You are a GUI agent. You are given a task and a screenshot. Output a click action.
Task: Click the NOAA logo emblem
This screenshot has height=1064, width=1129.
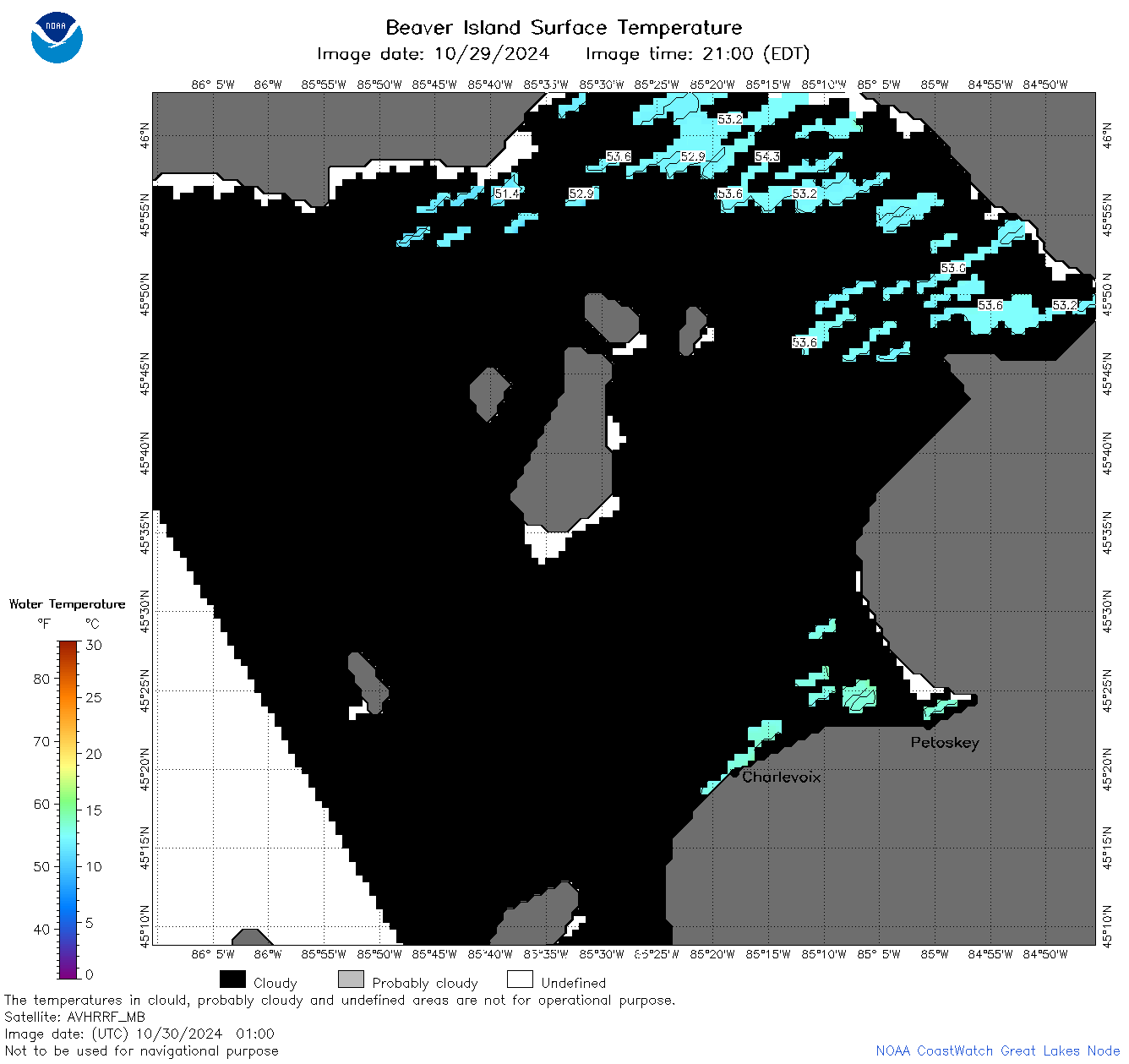57,38
